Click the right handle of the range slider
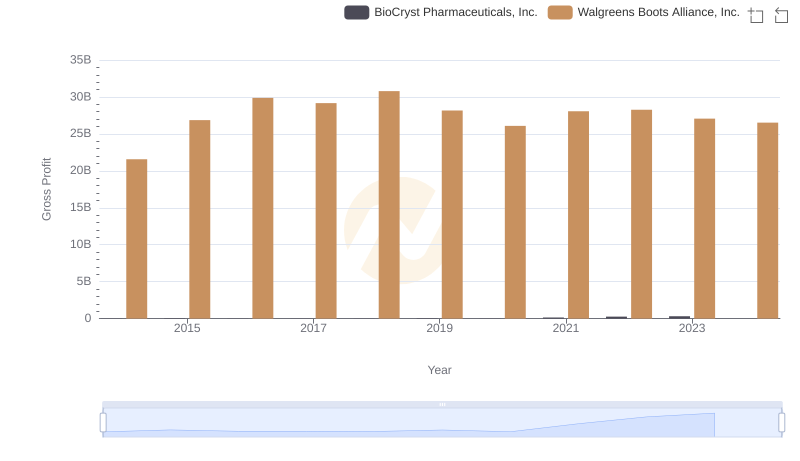Image resolution: width=800 pixels, height=461 pixels. pos(782,422)
